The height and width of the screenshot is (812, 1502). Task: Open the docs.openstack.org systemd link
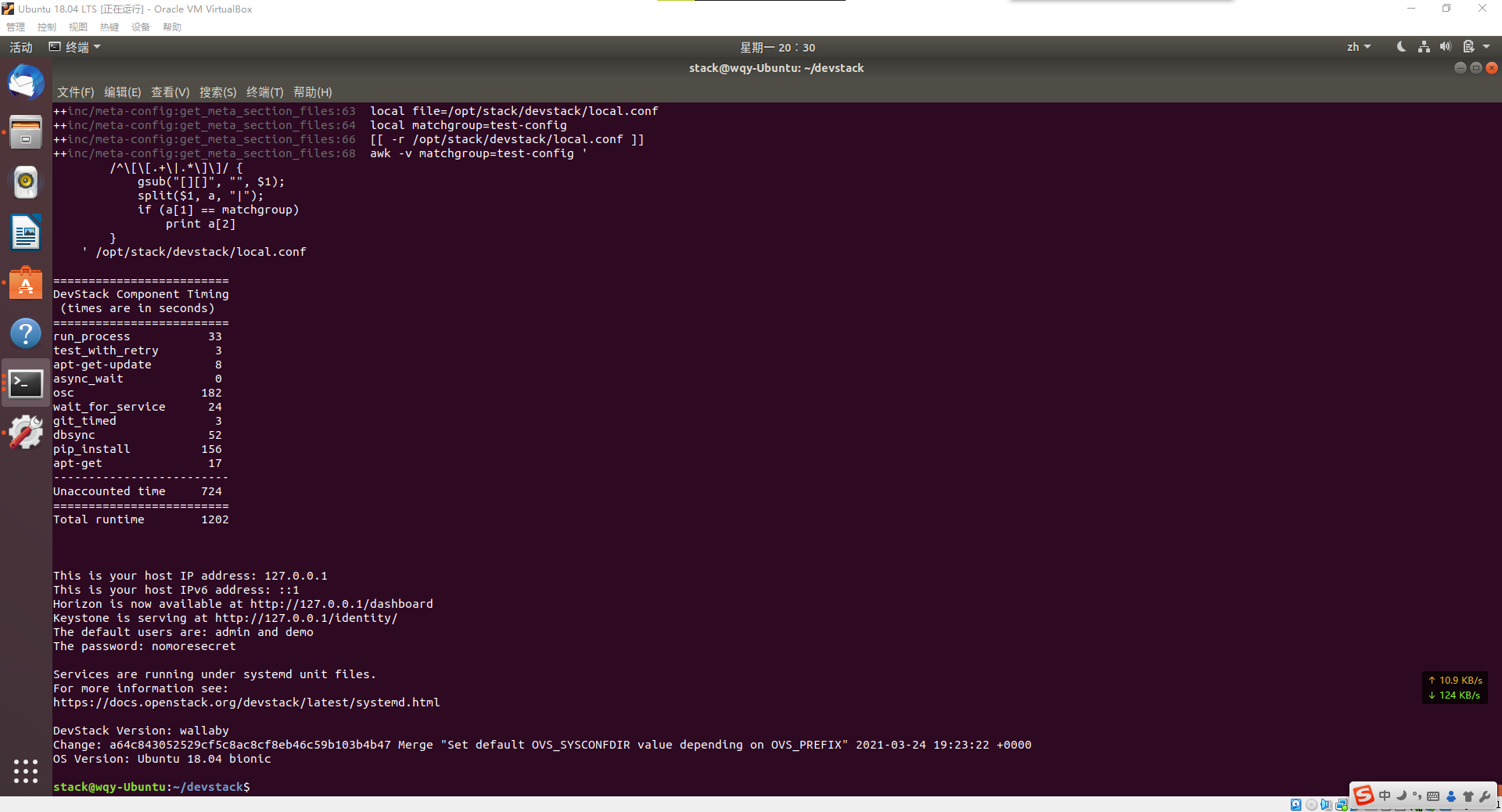(x=246, y=702)
